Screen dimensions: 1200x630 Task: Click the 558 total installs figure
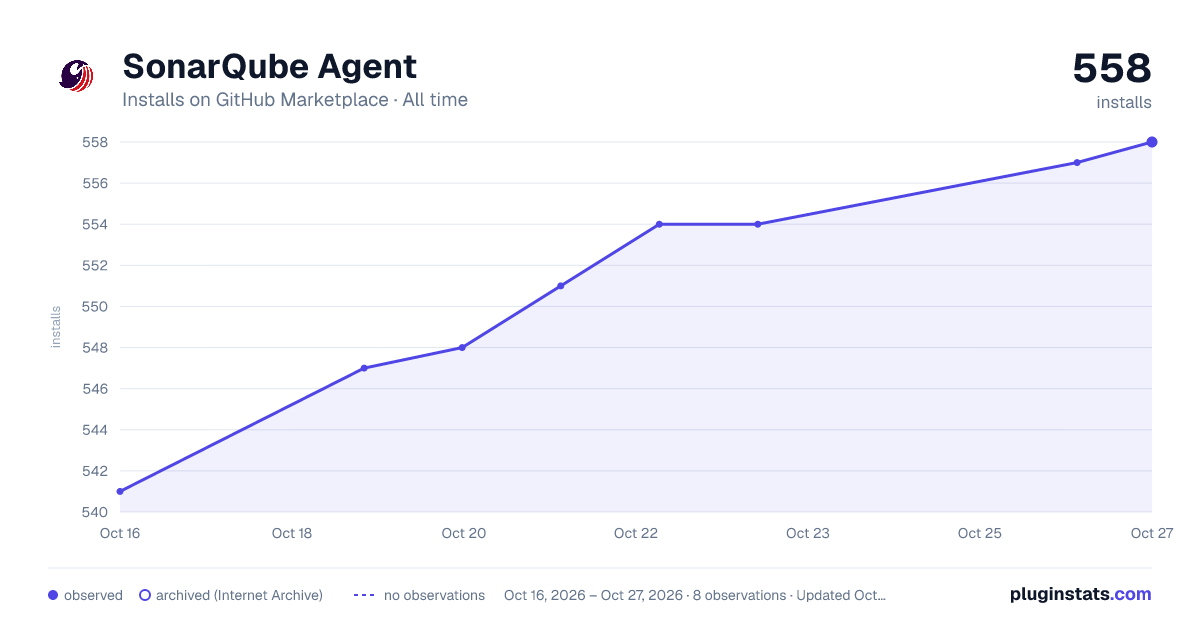(1112, 68)
